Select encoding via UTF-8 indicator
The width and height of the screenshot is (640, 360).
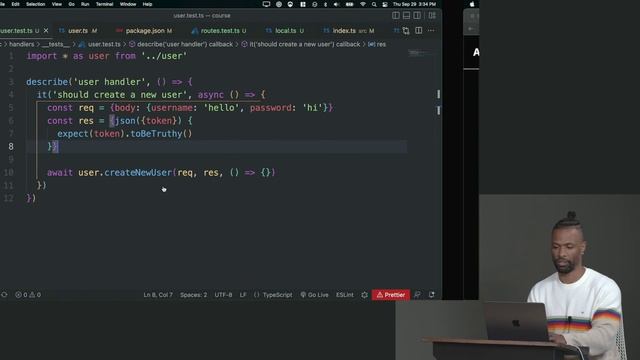223,295
